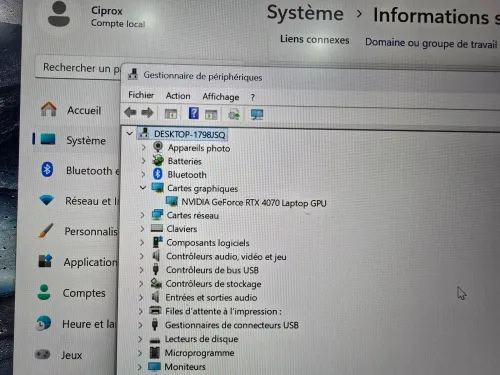Image resolution: width=500 pixels, height=375 pixels.
Task: Expand the Appareils photo category
Action: click(144, 147)
